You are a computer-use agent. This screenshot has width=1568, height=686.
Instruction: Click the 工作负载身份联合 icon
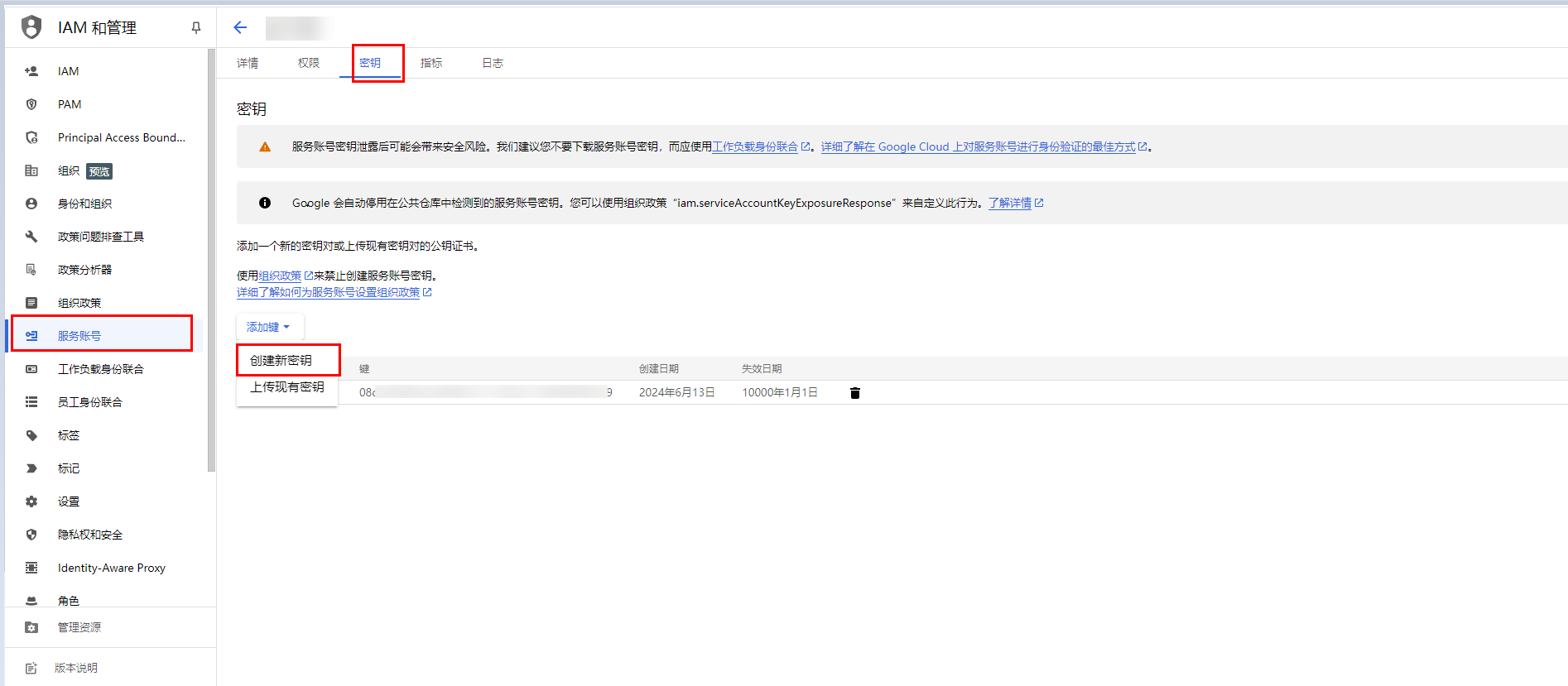(x=31, y=369)
